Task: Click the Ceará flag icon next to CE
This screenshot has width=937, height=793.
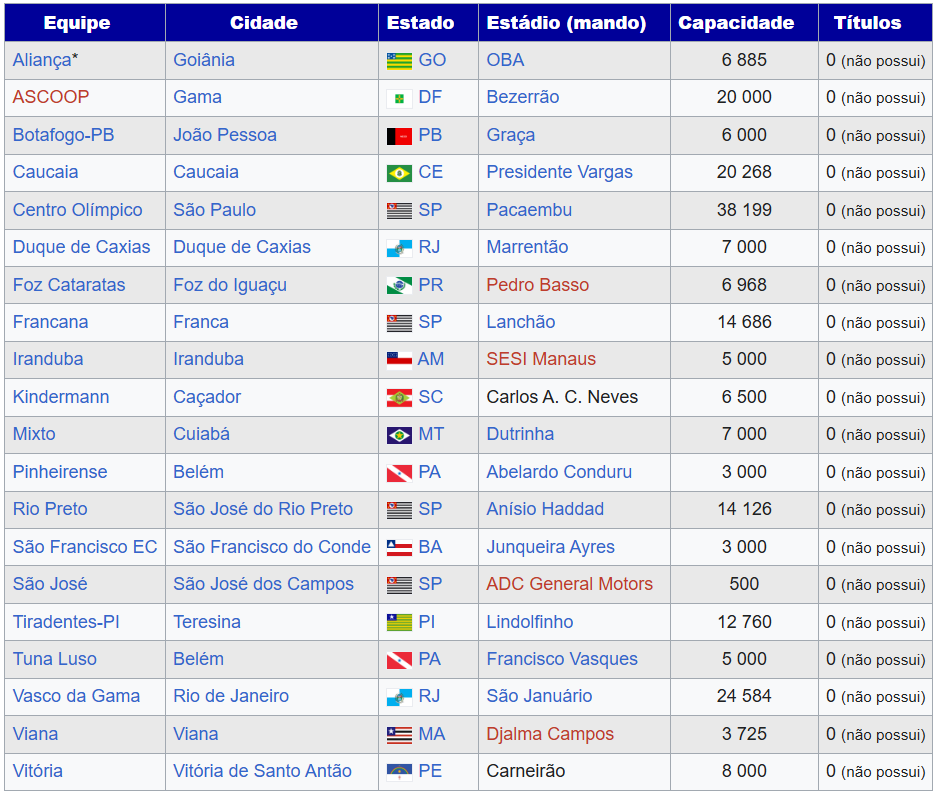Action: [399, 173]
